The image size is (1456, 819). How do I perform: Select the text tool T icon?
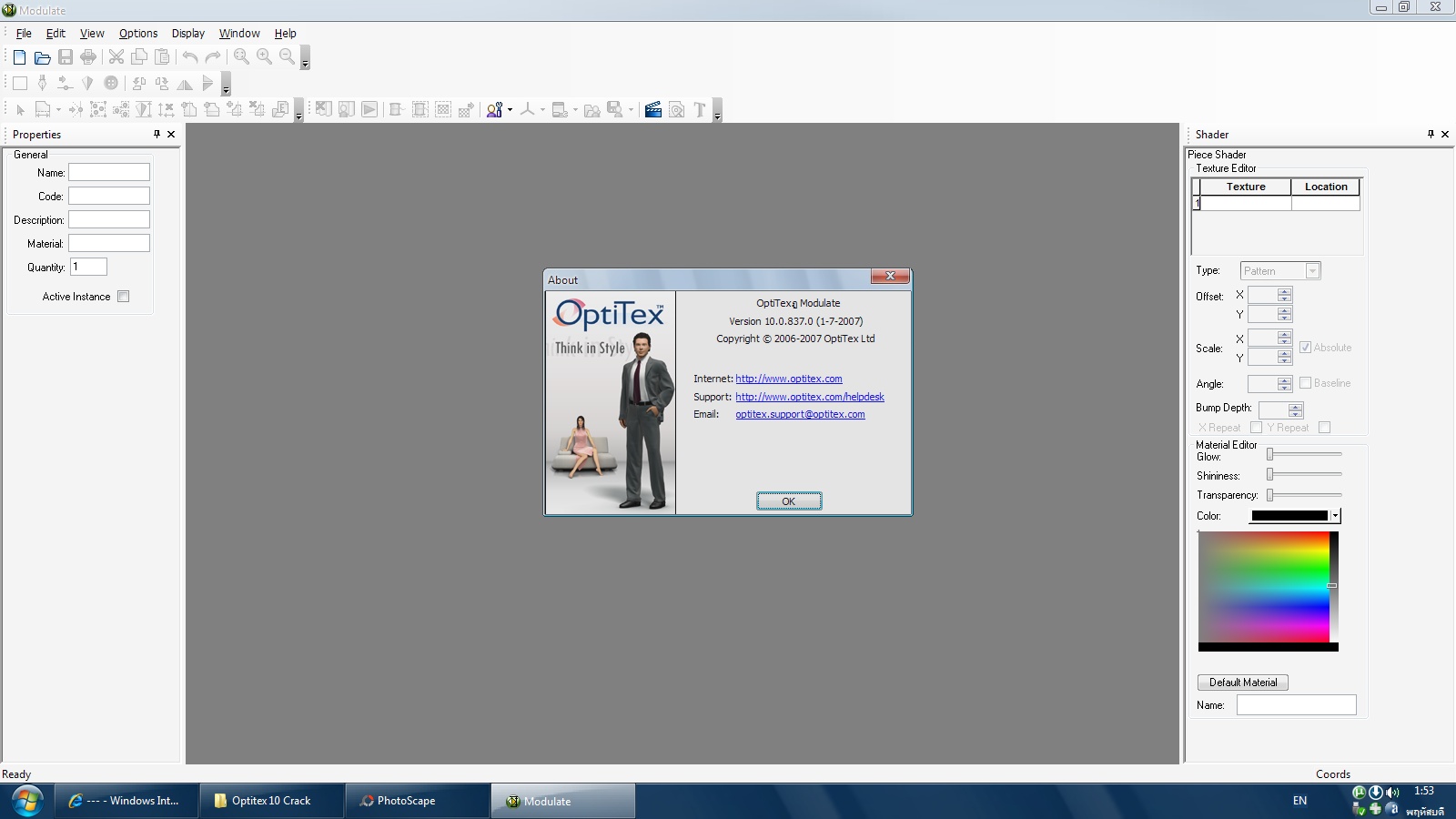(x=700, y=110)
